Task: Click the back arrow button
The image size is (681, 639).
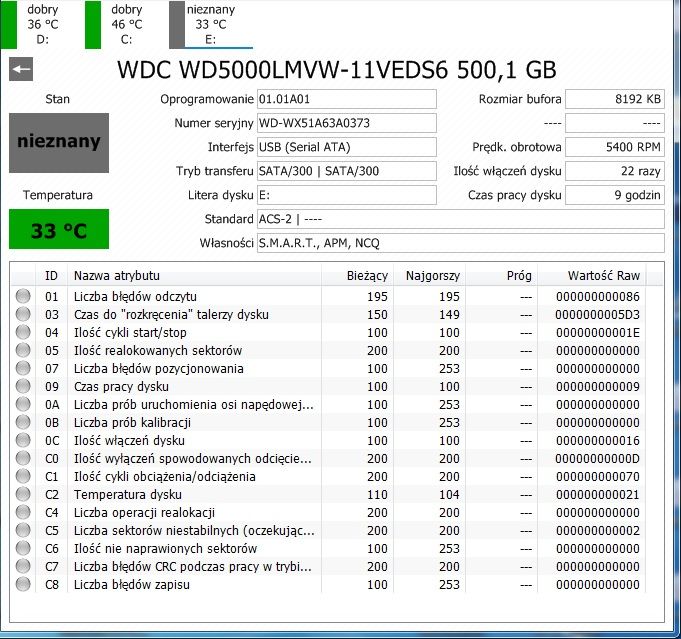Action: point(21,69)
